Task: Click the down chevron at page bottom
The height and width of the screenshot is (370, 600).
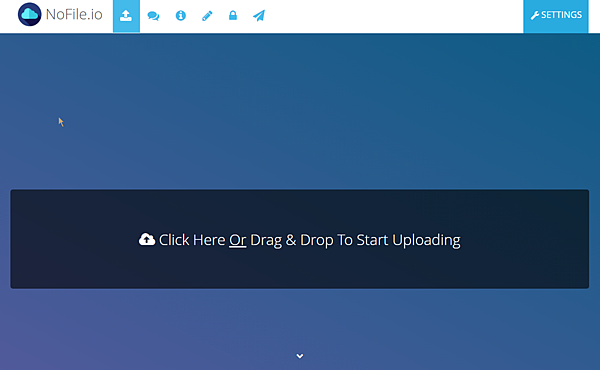Action: click(300, 356)
